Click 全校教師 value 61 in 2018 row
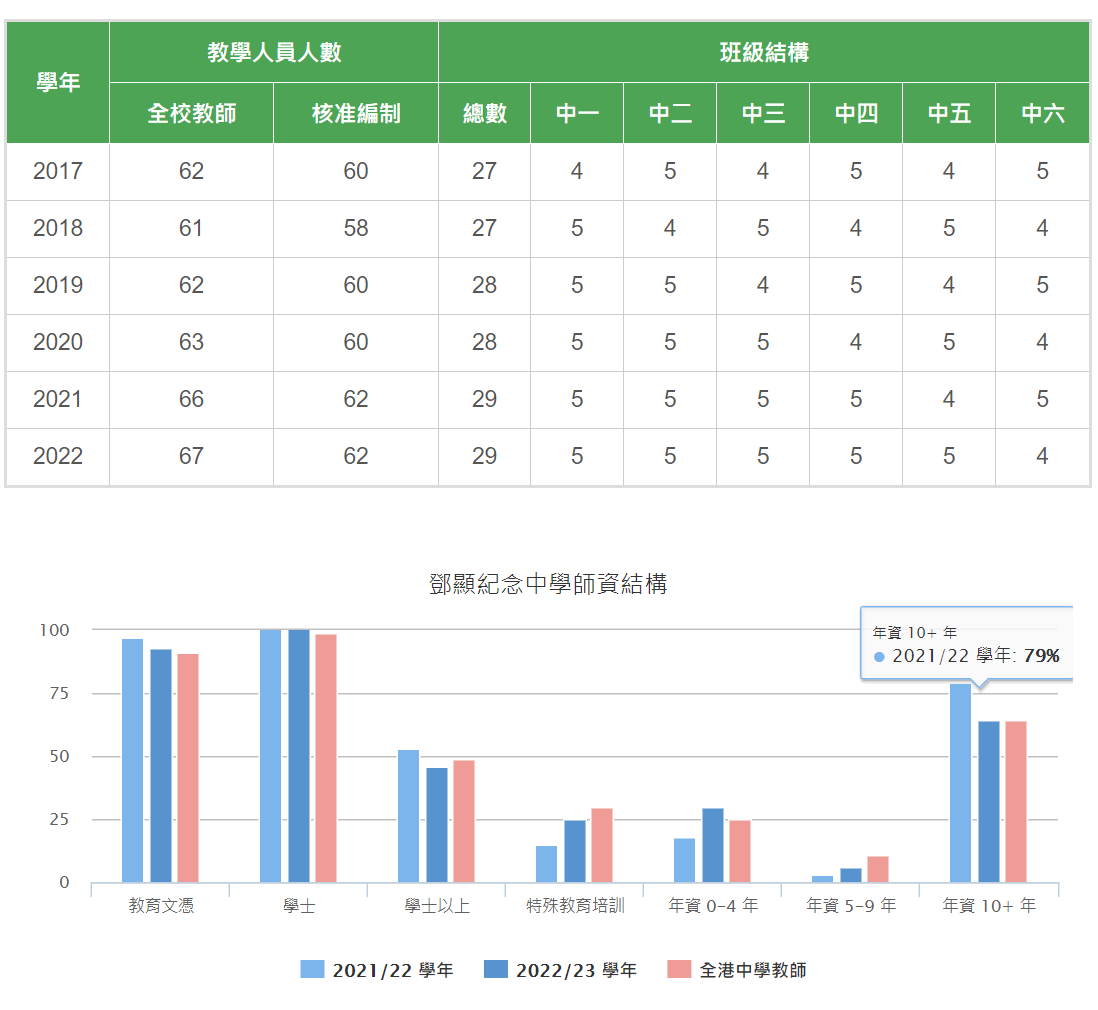Screen dimensions: 1098x1010 (x=191, y=228)
